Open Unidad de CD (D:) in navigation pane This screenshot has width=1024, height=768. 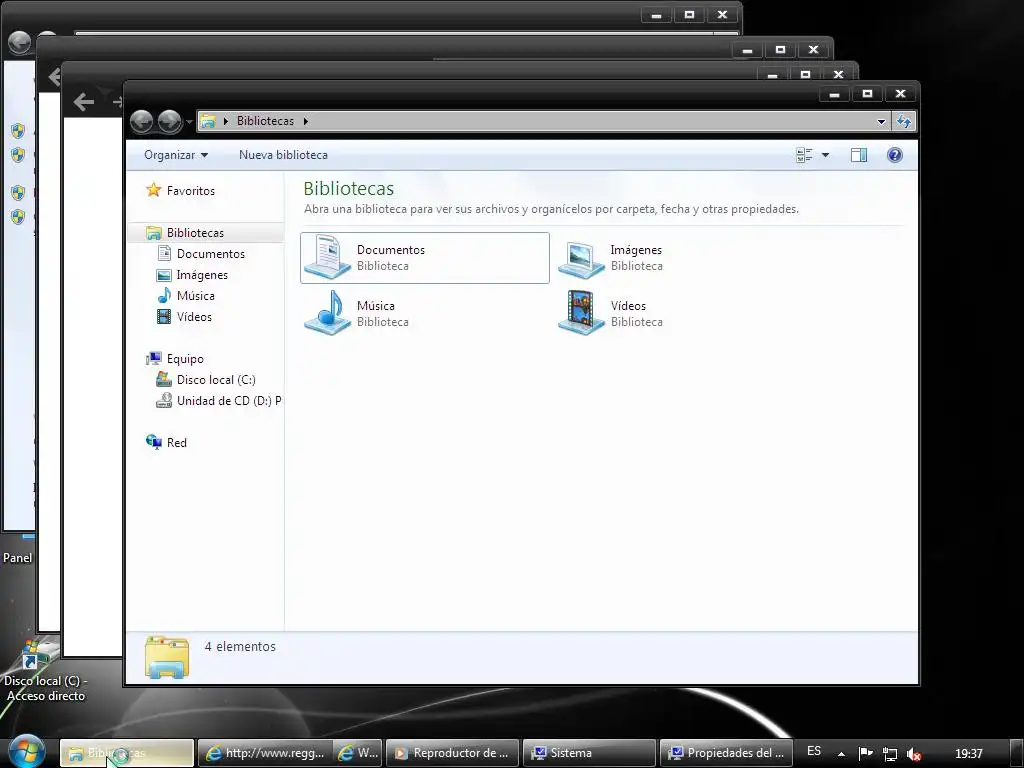pyautogui.click(x=229, y=400)
